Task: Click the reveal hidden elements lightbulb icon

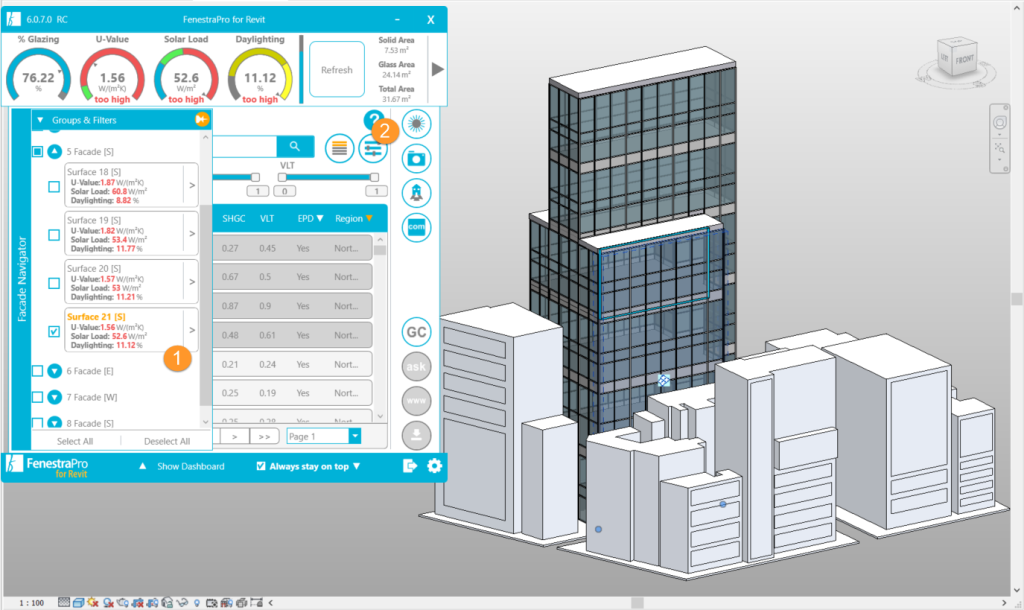Action: point(197,602)
